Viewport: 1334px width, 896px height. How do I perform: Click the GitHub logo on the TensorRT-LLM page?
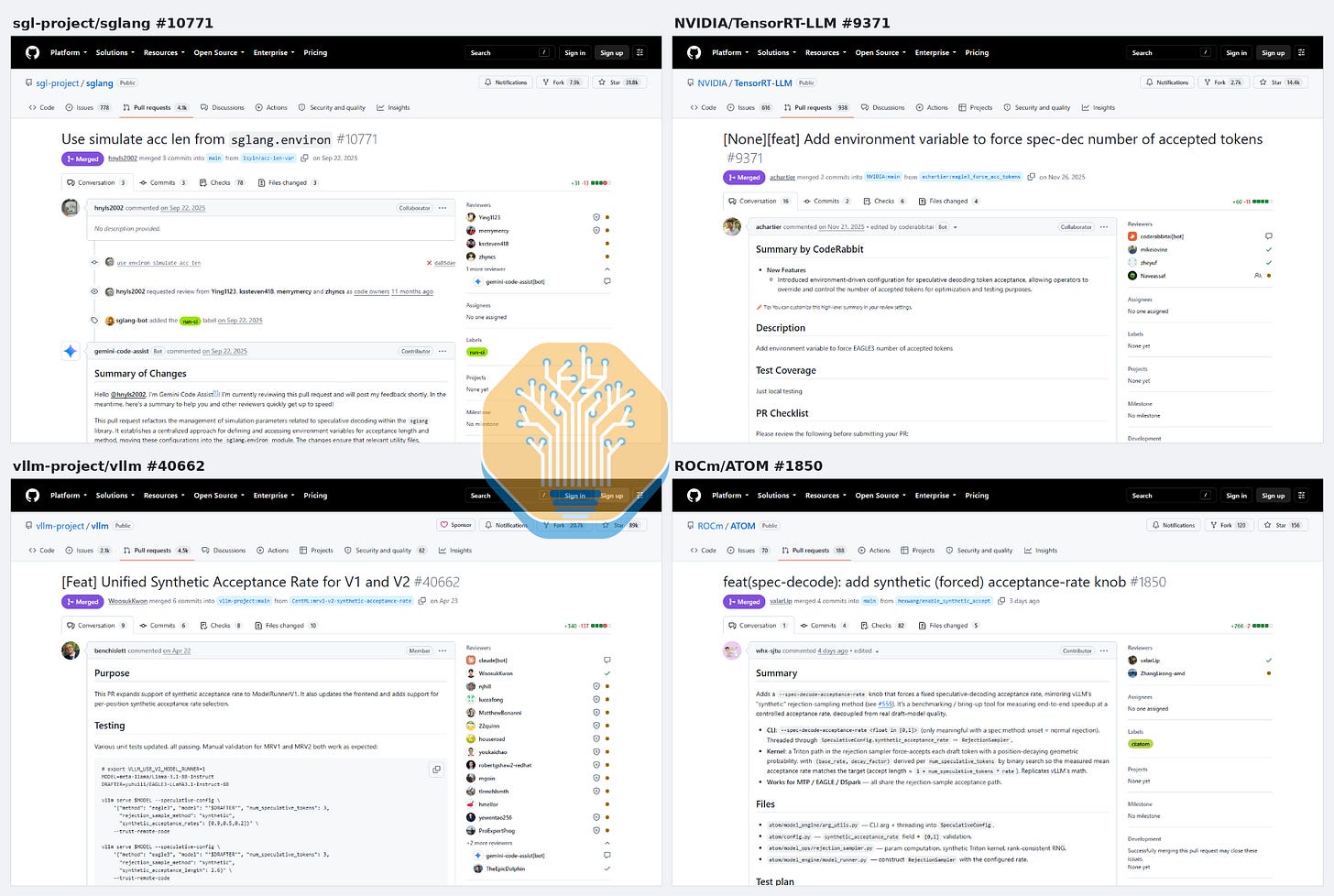click(694, 52)
